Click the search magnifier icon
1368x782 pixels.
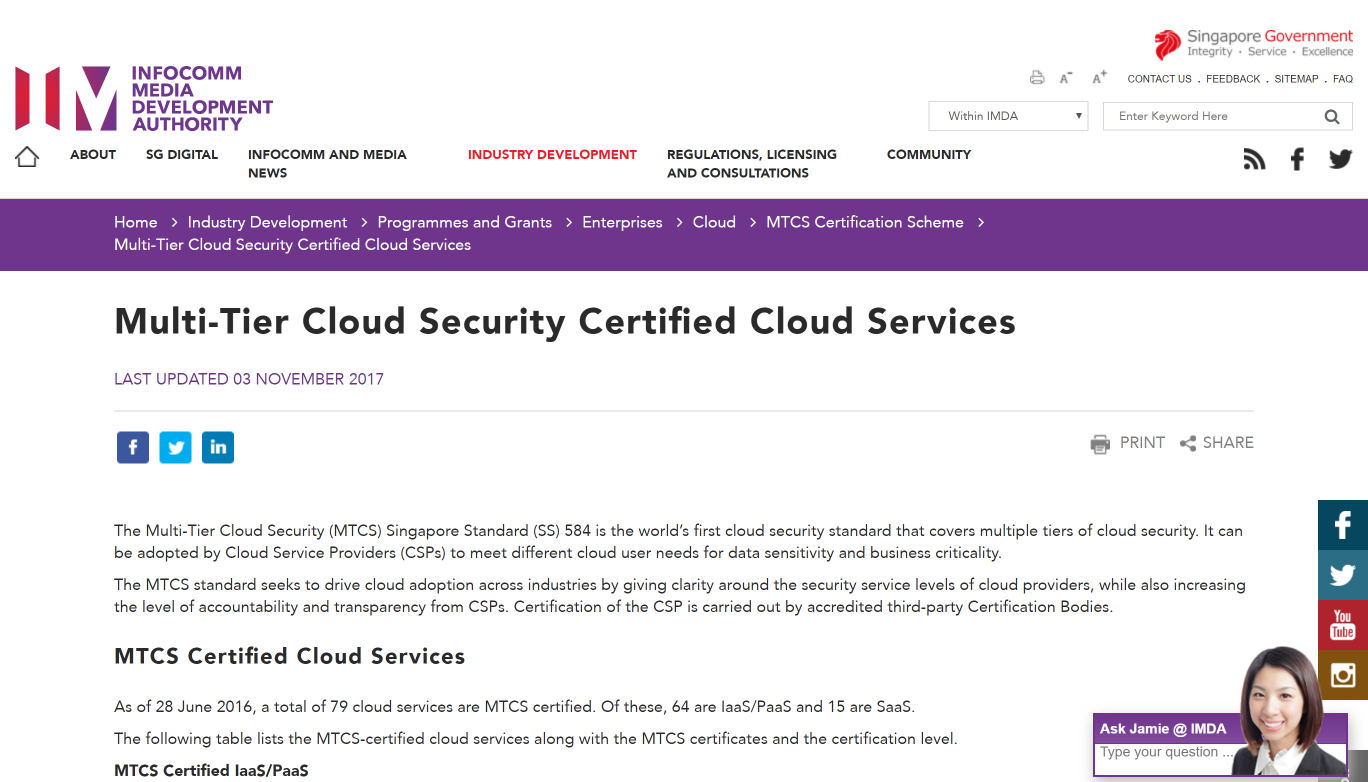[x=1332, y=116]
